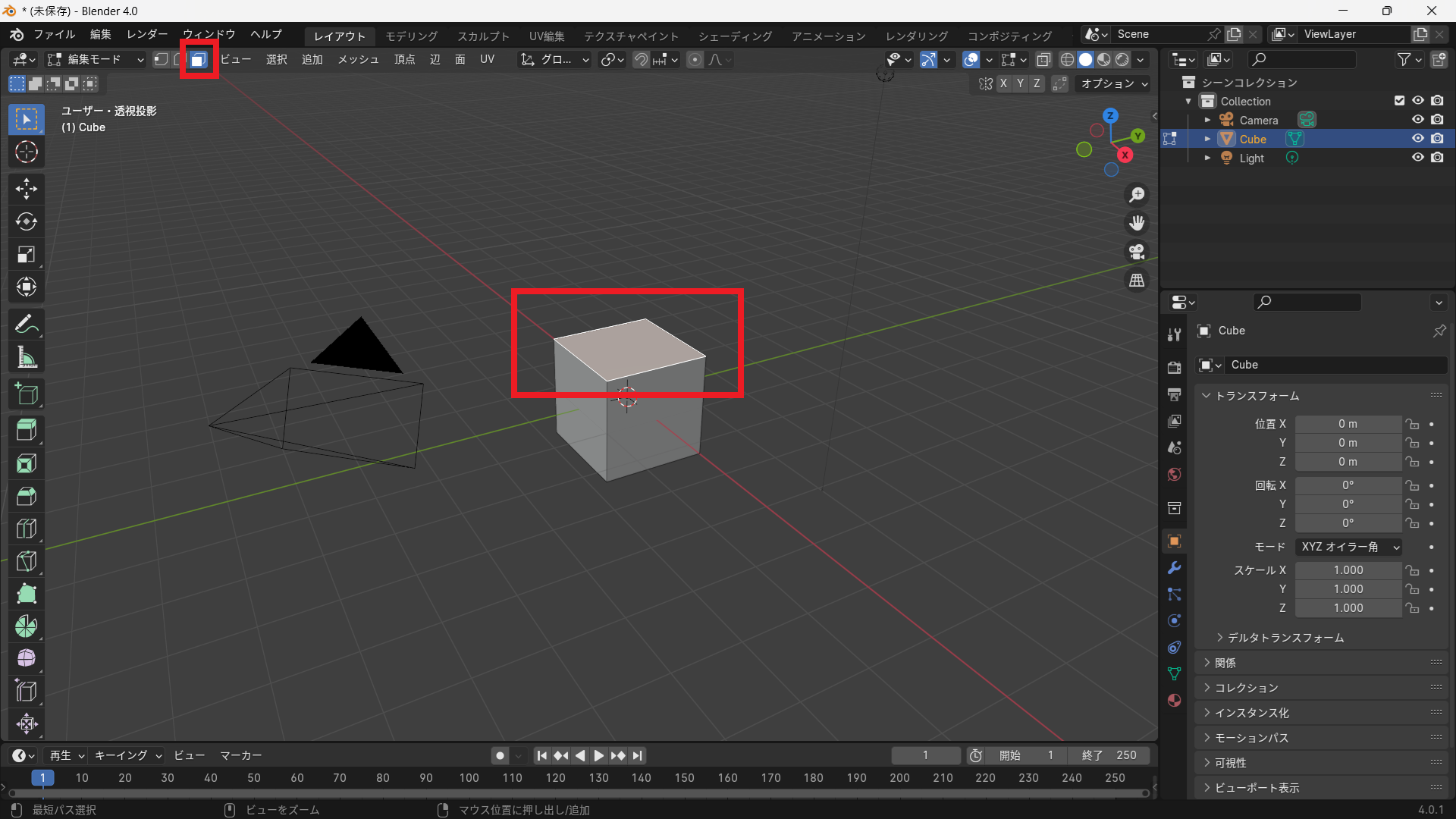This screenshot has width=1456, height=819.
Task: Click the スケール Z value field
Action: [x=1348, y=608]
